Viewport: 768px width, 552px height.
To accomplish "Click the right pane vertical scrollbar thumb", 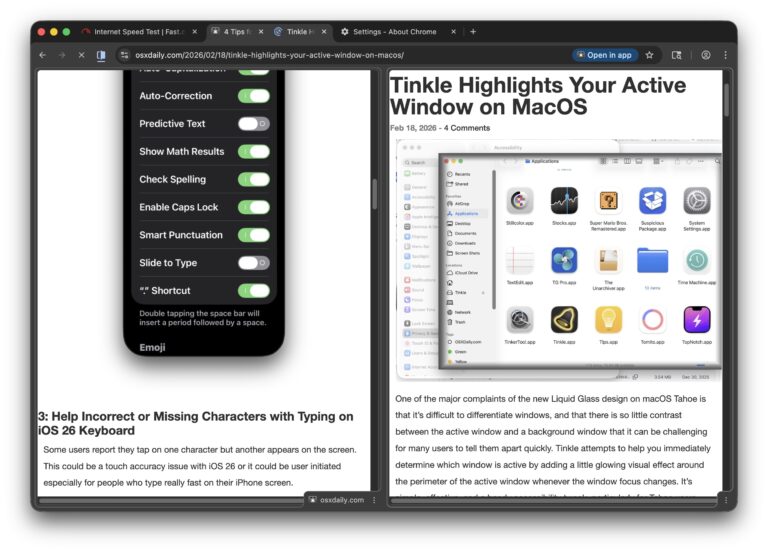I will coord(726,100).
